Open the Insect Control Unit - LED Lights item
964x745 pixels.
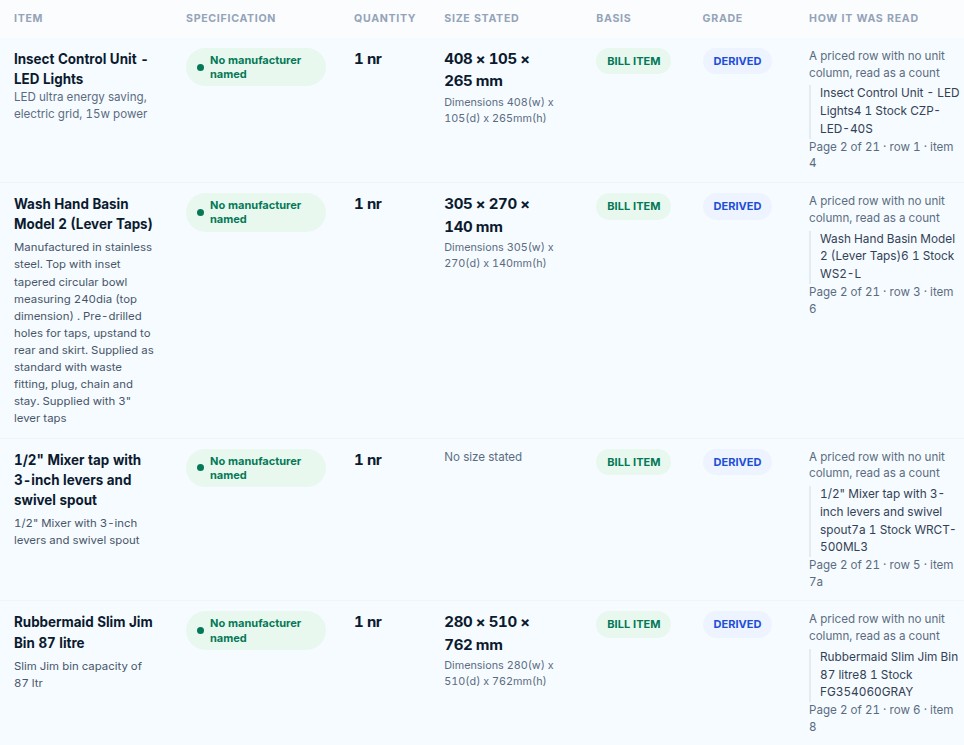click(81, 69)
